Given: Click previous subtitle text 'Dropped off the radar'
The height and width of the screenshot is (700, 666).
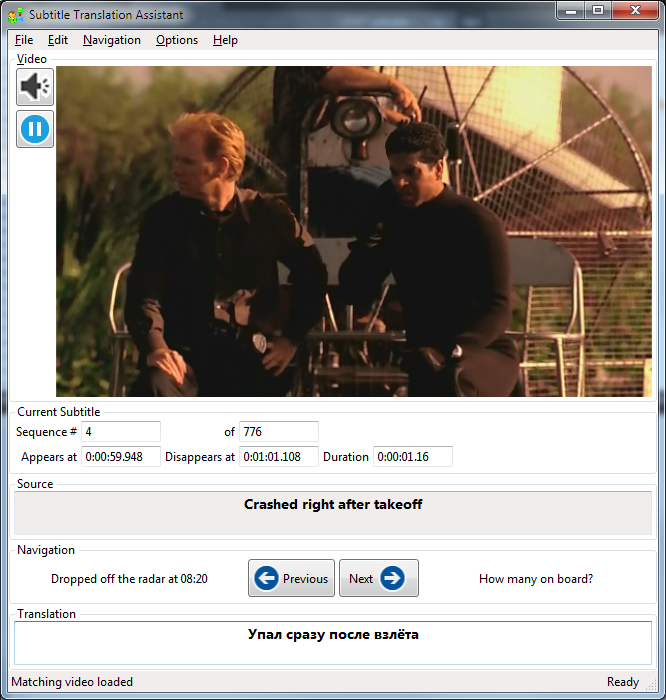Looking at the screenshot, I should coord(129,579).
